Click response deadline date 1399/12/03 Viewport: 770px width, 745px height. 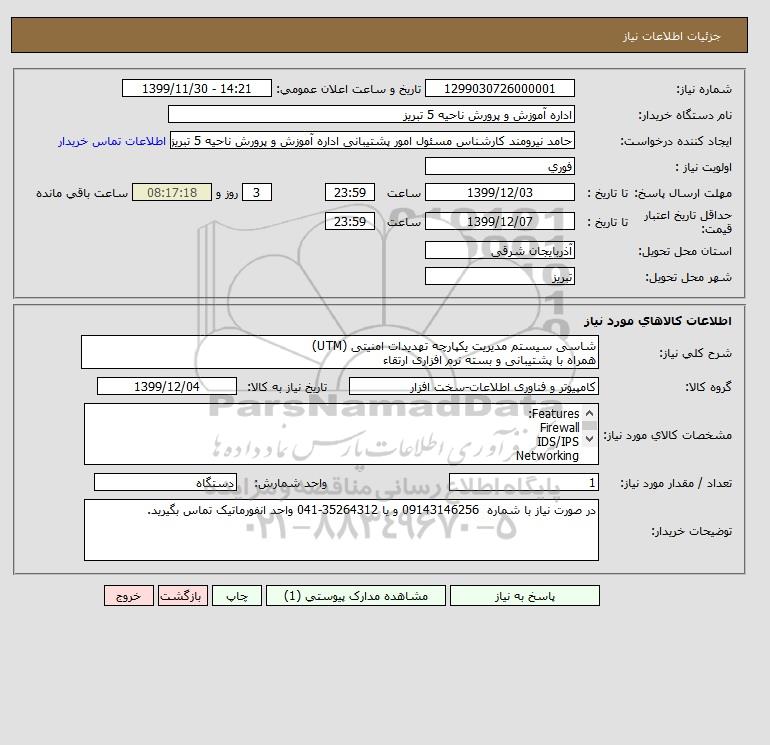click(499, 193)
